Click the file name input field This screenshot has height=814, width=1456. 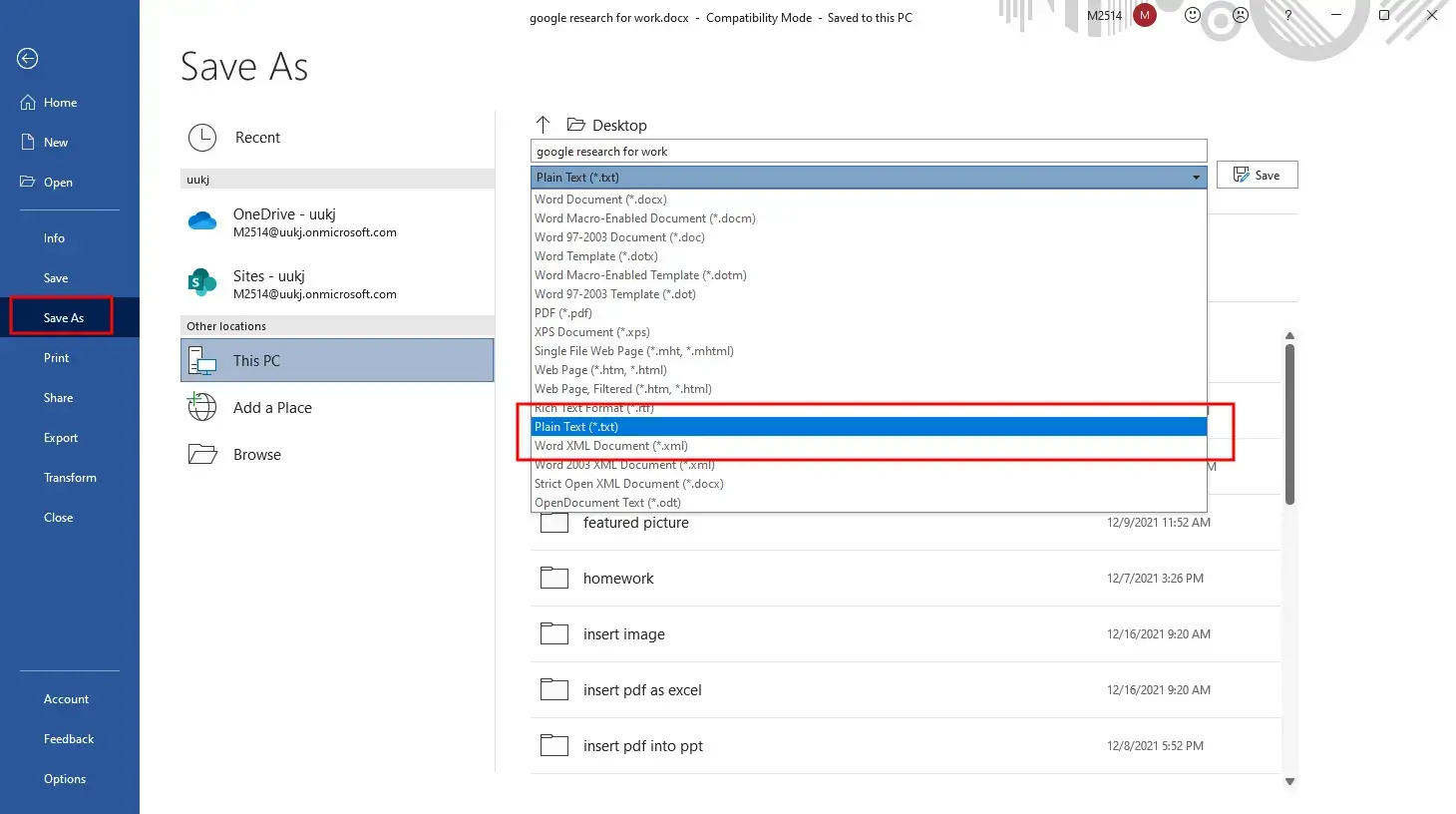[x=869, y=152]
